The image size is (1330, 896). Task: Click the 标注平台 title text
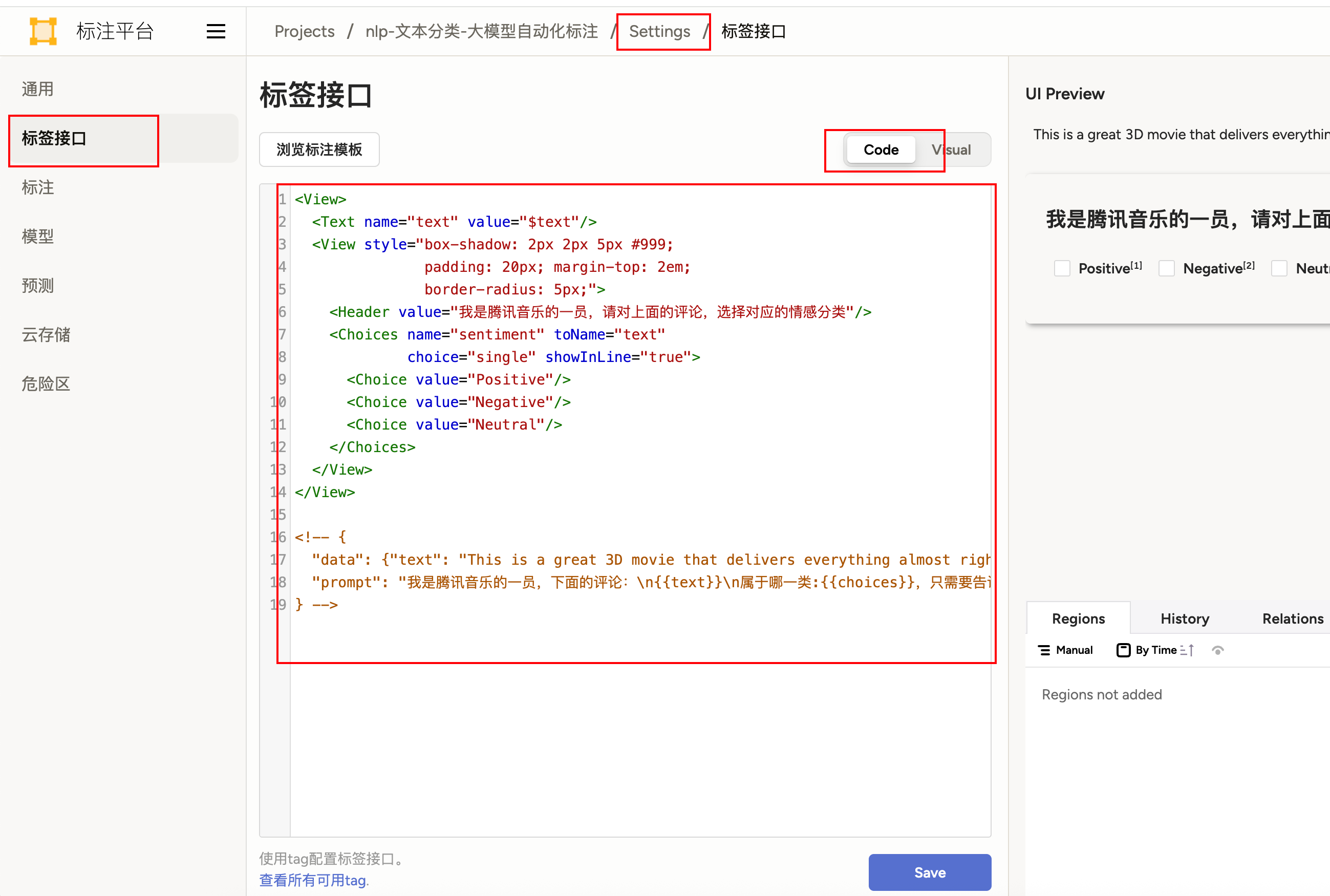[115, 31]
